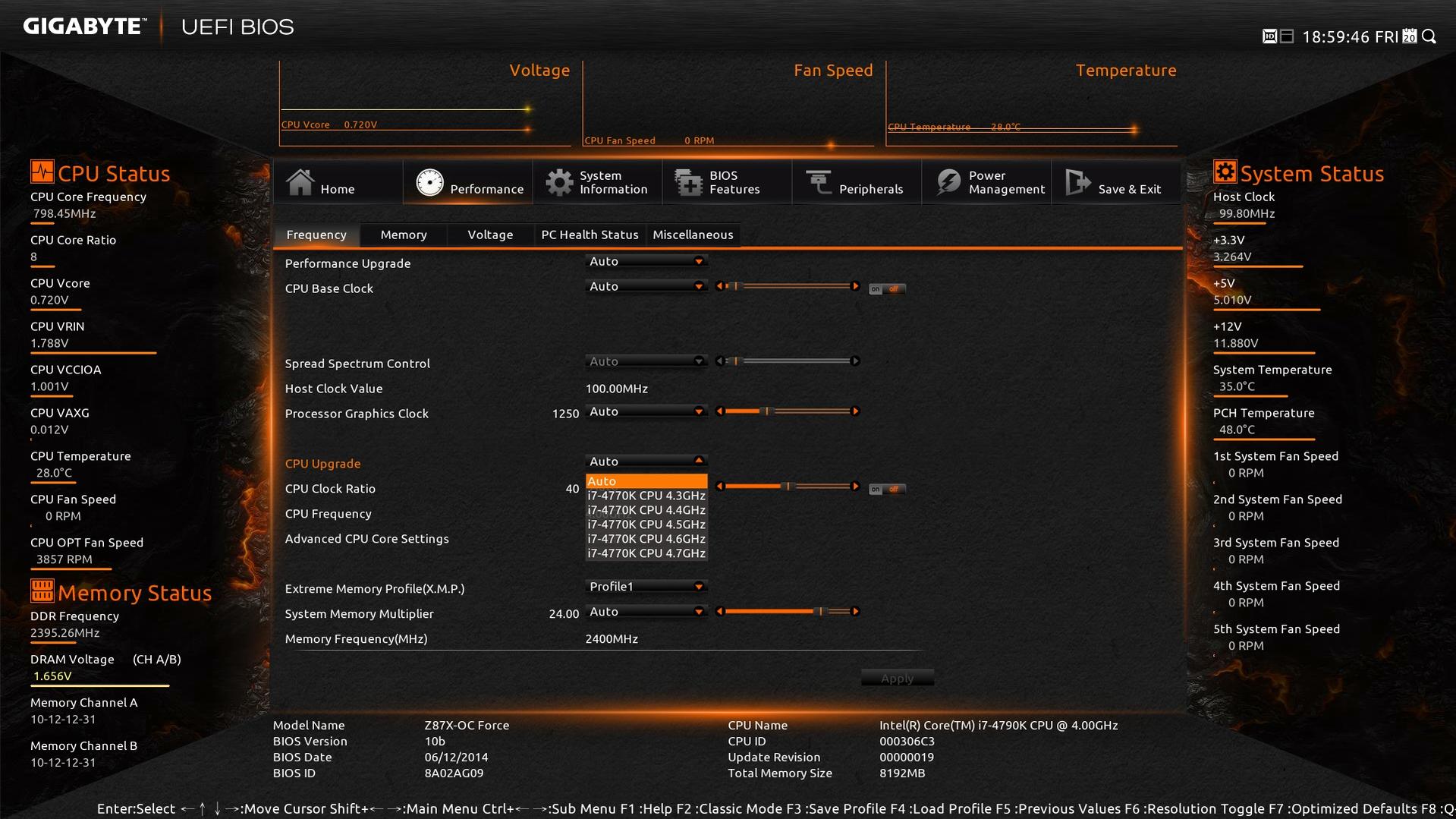Click Spread Spectrum Control right arrow
The image size is (1456, 819).
tap(856, 361)
